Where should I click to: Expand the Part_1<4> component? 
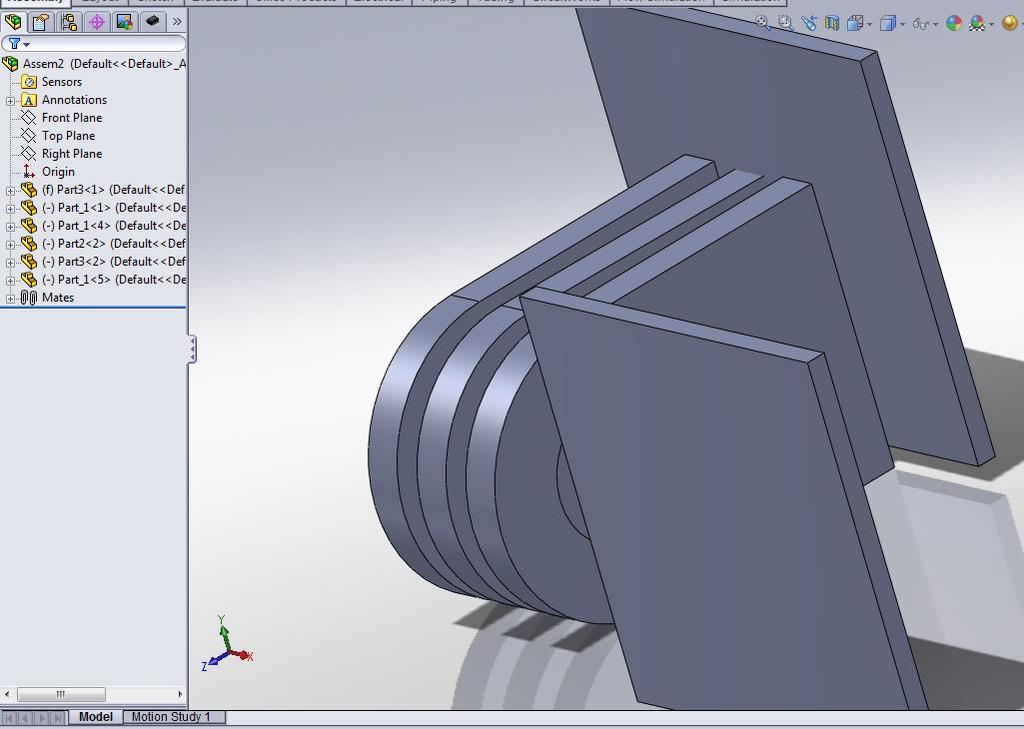coord(10,227)
